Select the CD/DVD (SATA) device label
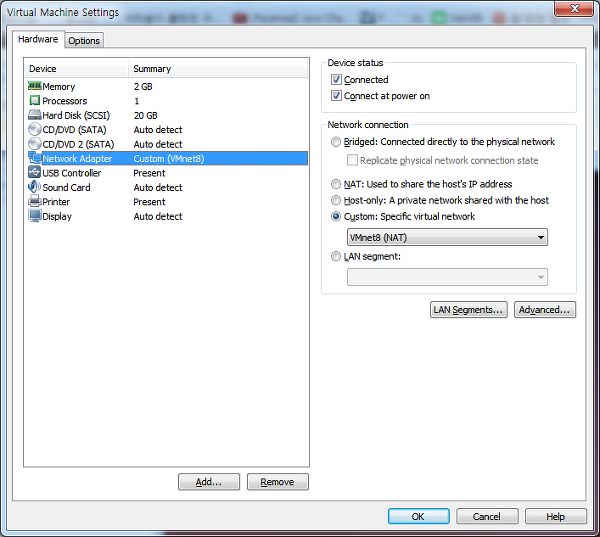Image resolution: width=600 pixels, height=537 pixels. point(74,130)
